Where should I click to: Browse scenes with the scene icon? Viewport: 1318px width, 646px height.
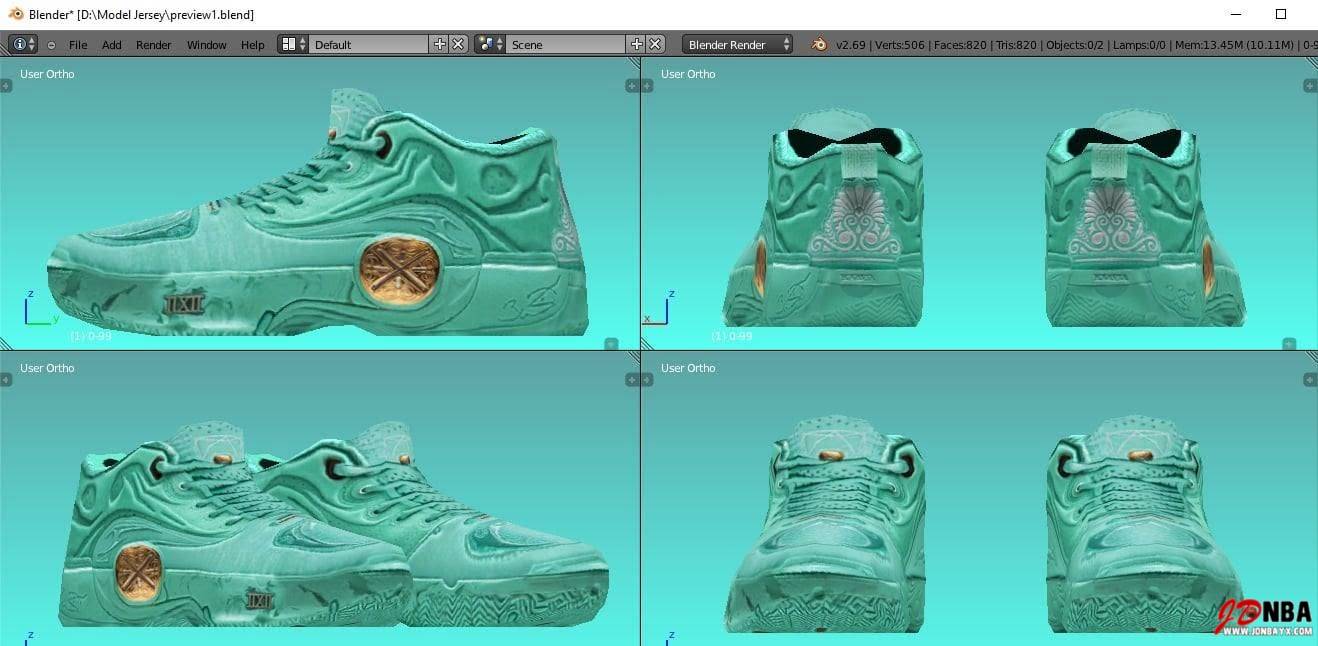[x=490, y=44]
